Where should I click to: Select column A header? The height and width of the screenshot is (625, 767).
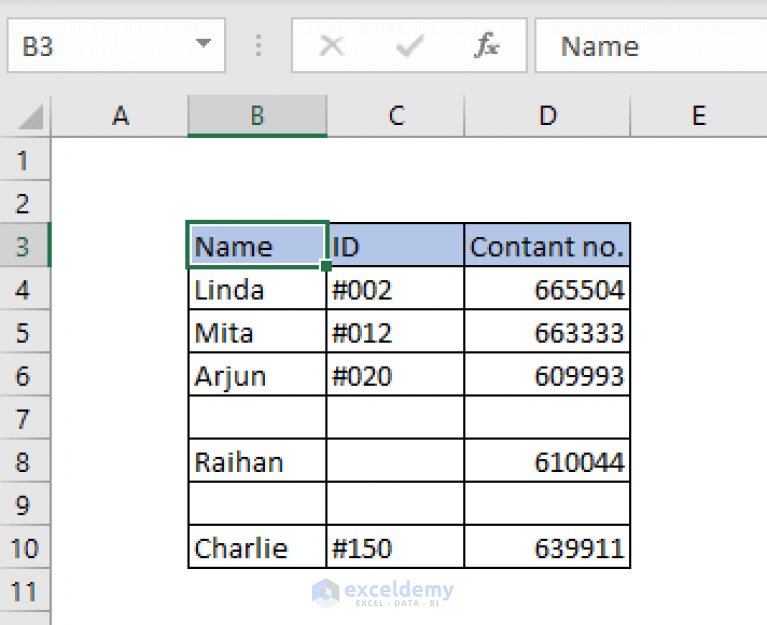120,116
